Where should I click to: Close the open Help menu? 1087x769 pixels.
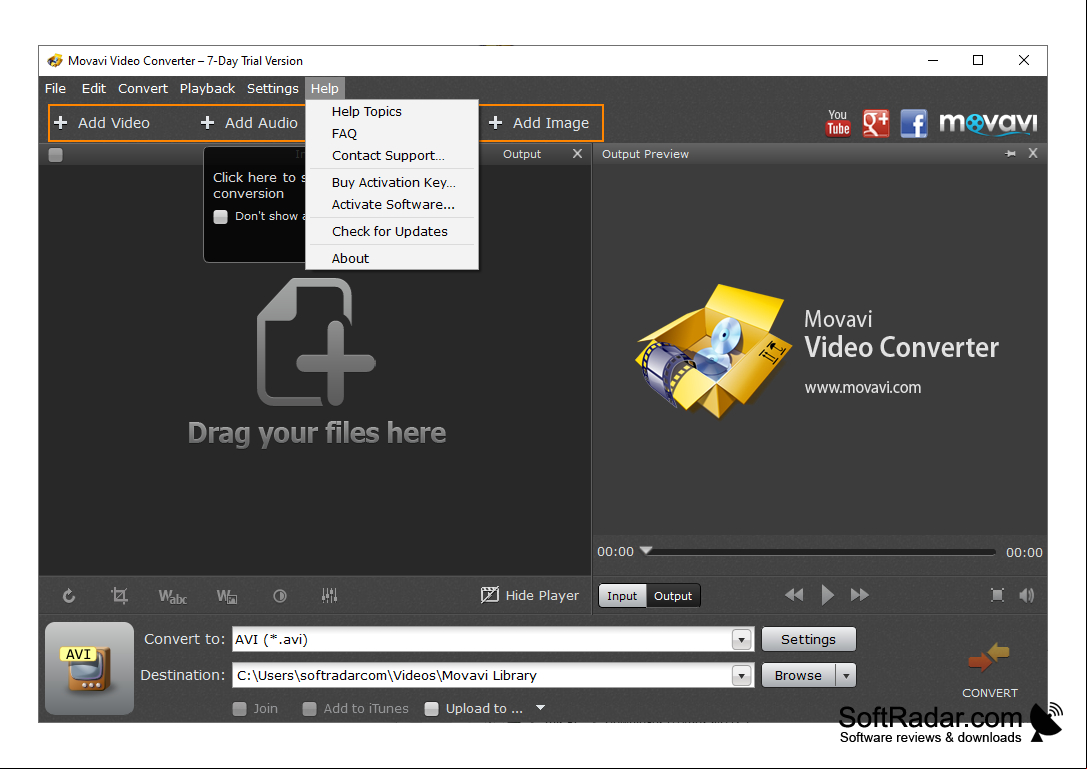324,89
